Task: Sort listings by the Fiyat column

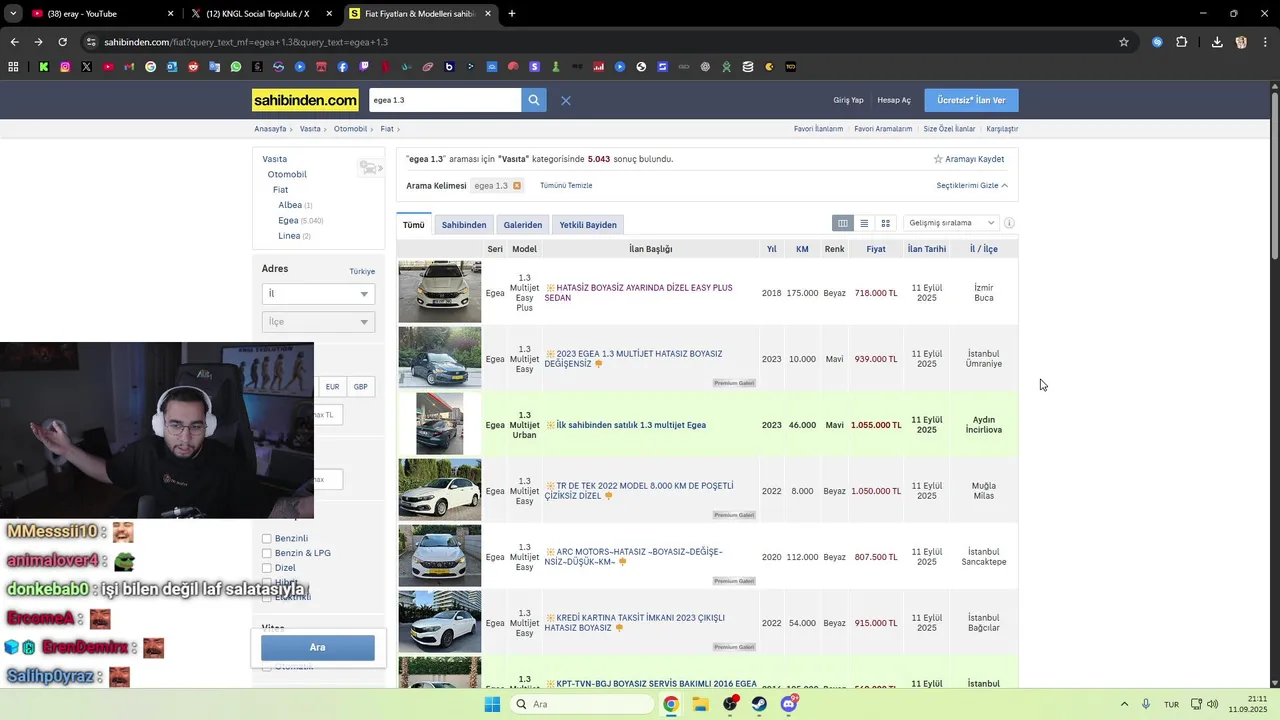Action: [x=876, y=249]
